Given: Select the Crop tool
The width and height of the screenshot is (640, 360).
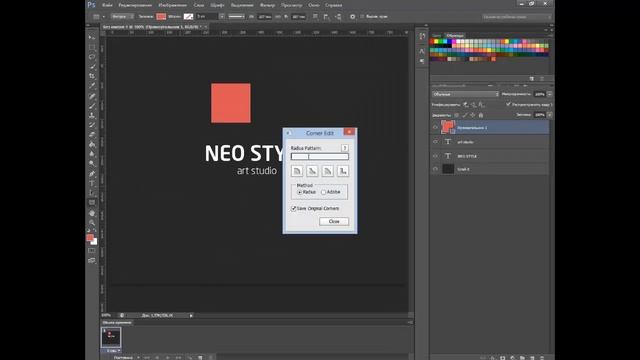Looking at the screenshot, I should click(92, 76).
